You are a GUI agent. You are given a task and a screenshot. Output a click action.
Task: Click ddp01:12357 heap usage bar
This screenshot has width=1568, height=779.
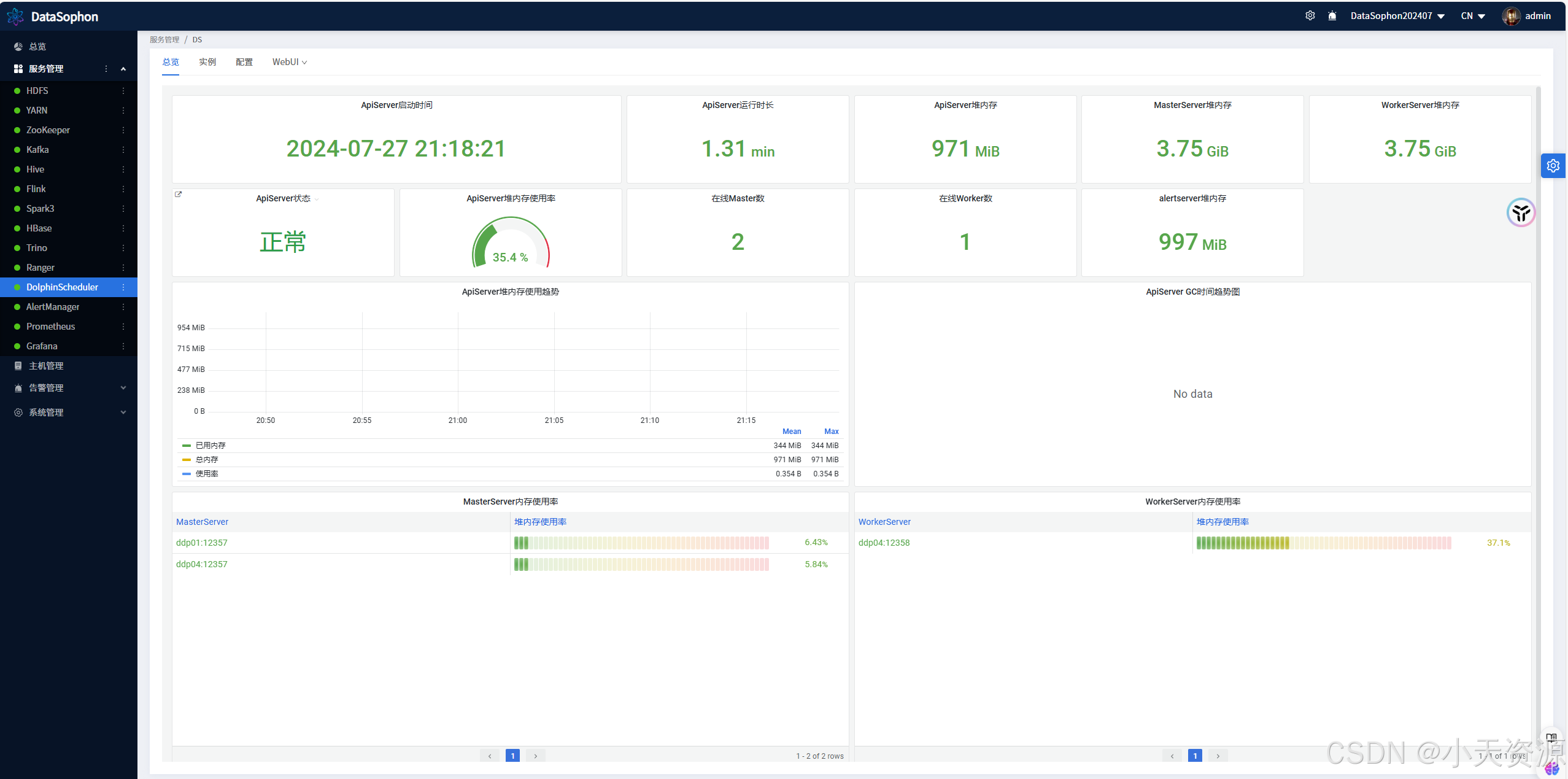(641, 543)
